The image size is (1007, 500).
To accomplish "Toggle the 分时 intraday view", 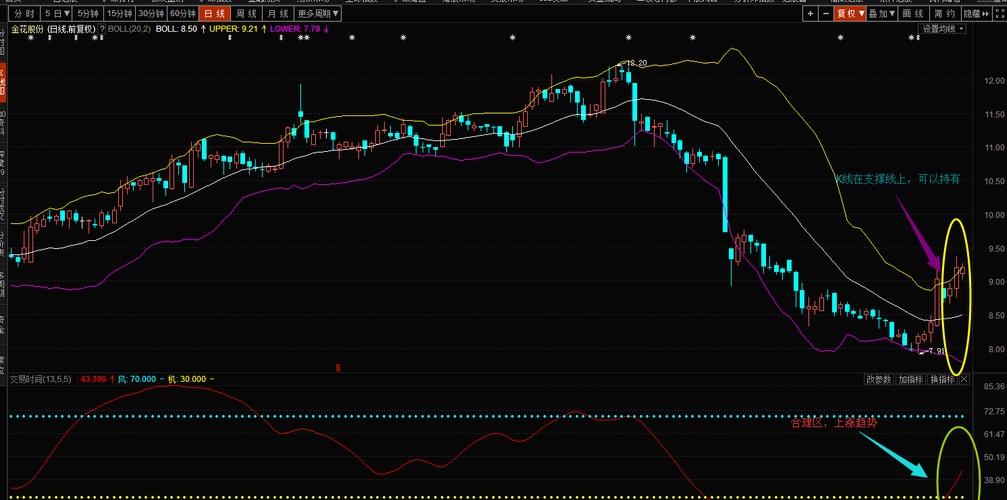I will pyautogui.click(x=24, y=13).
